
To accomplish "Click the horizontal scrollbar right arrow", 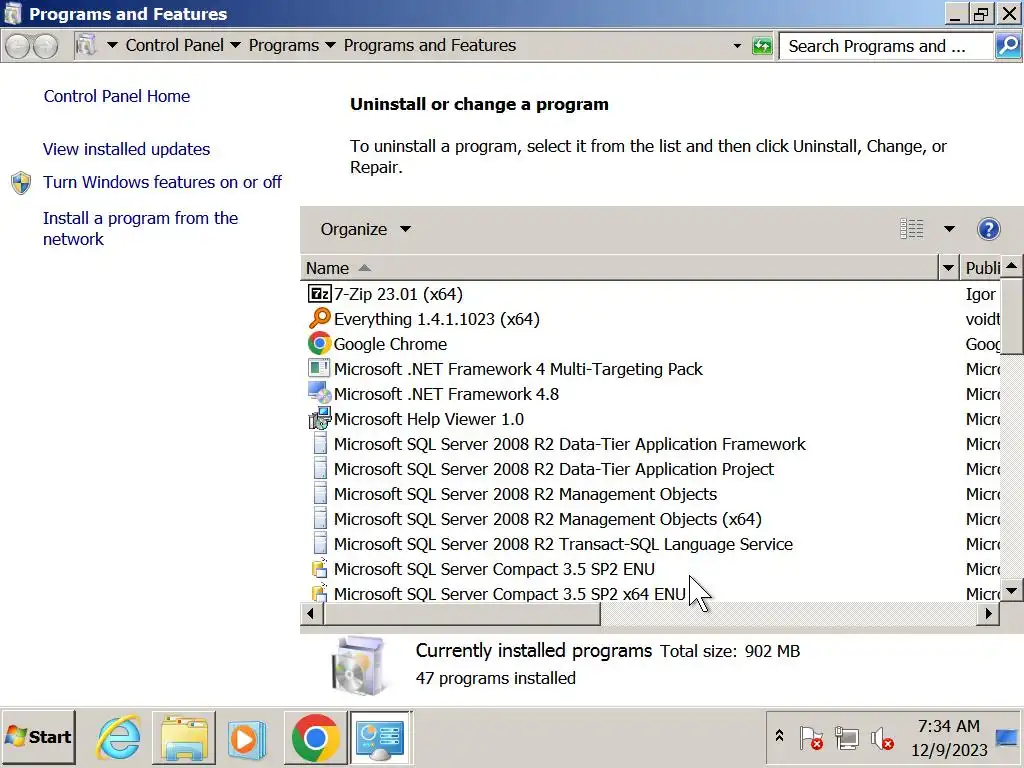I will click(x=989, y=613).
